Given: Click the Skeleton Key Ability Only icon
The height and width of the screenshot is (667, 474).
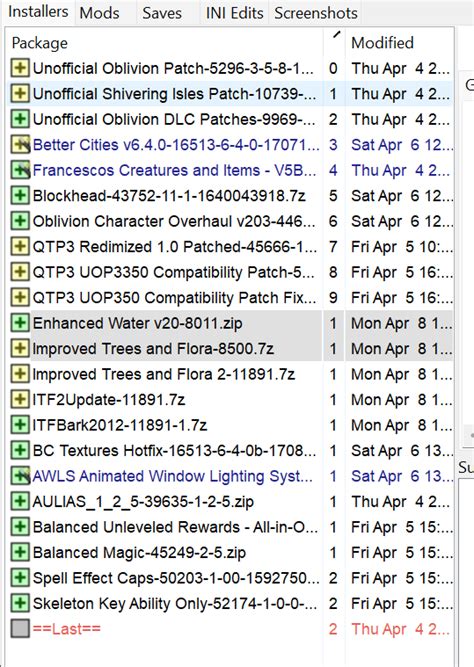Looking at the screenshot, I should pos(20,603).
